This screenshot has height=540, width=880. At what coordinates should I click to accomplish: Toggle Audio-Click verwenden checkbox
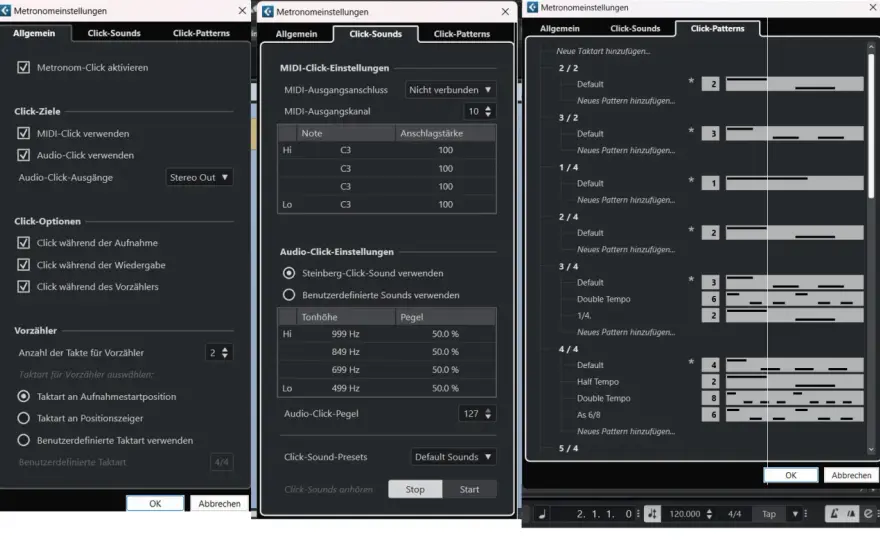click(x=24, y=155)
